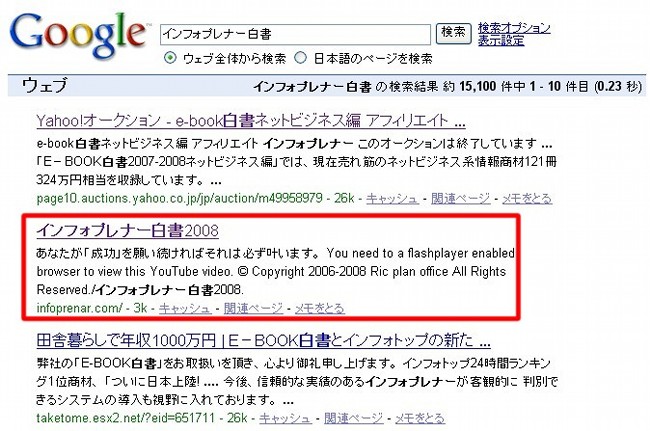Image resolution: width=650 pixels, height=431 pixels.
Task: Open the 検索オプション link
Action: click(514, 28)
